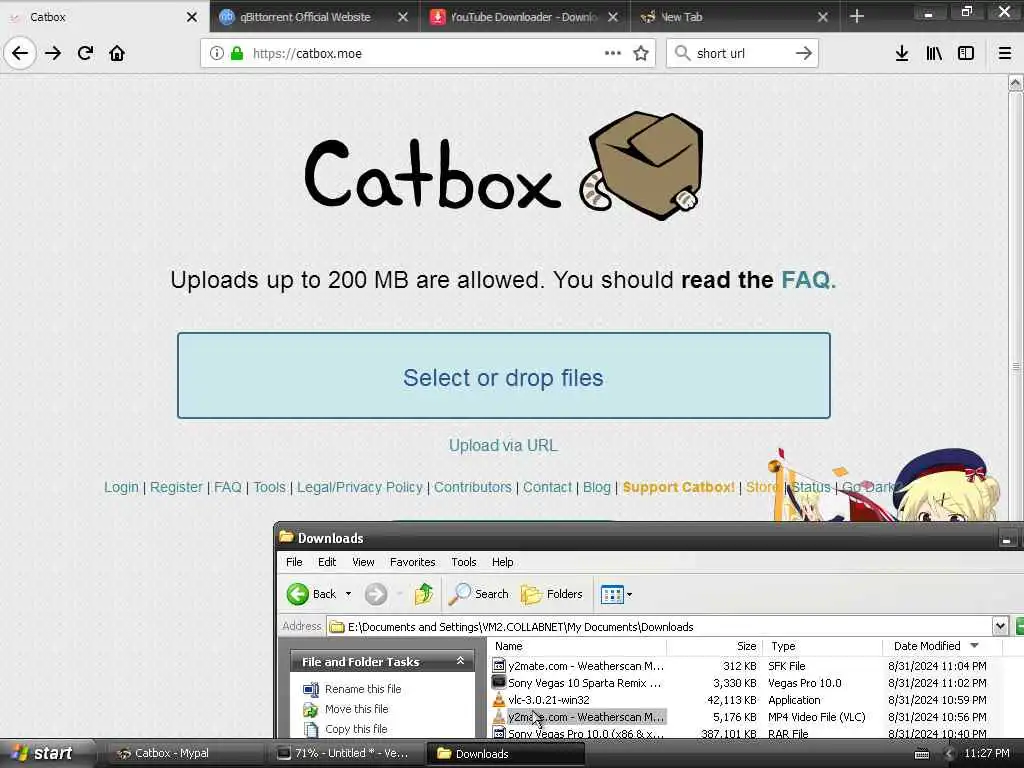Open the Contact link
This screenshot has width=1024, height=768.
547,487
